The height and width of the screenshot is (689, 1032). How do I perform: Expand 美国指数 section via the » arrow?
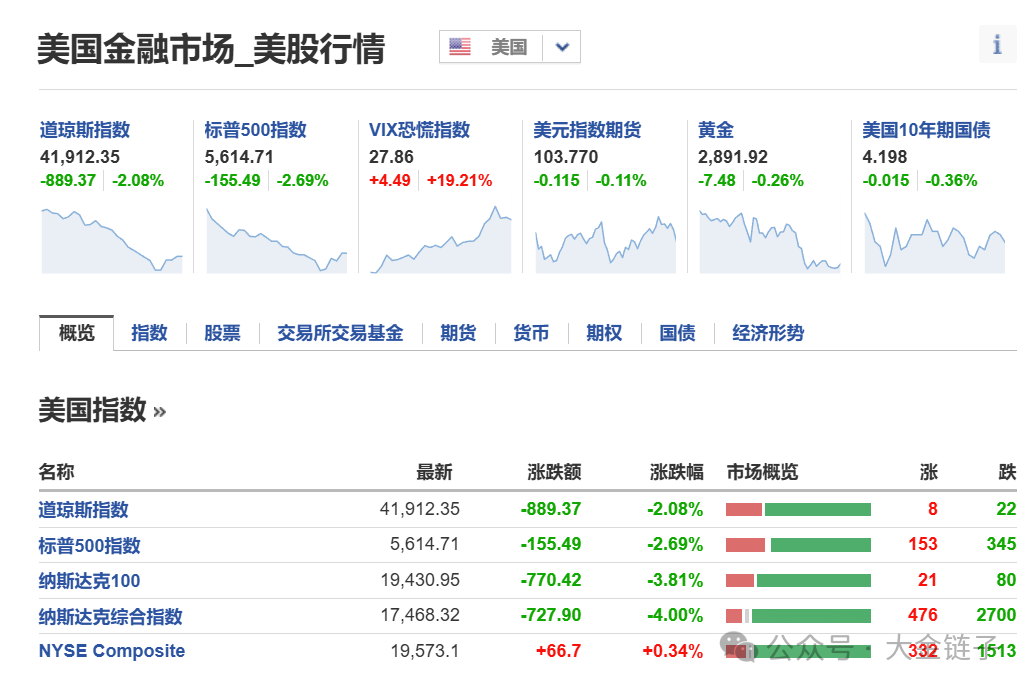pos(160,410)
